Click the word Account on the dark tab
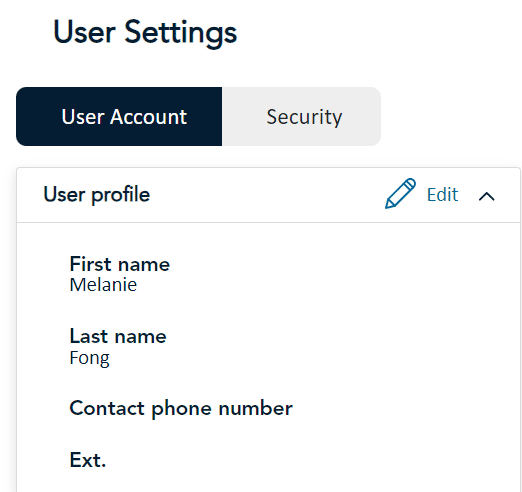The height and width of the screenshot is (492, 522). click(148, 117)
